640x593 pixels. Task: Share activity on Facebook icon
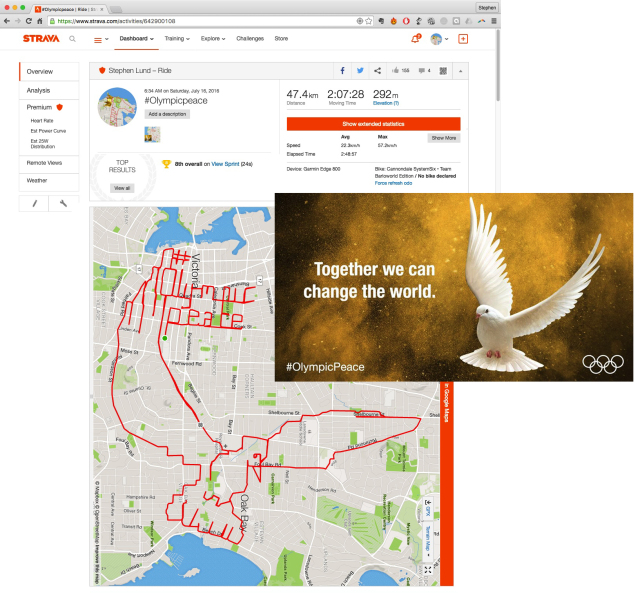coord(342,71)
